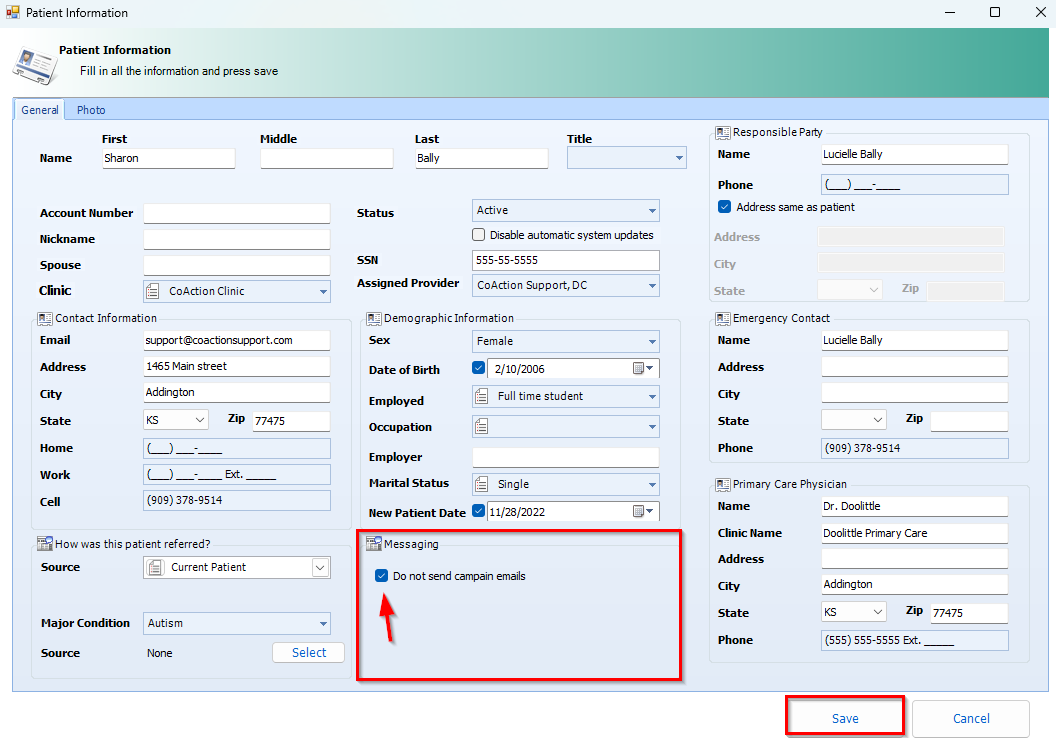Switch to the Photo tab
The image size is (1056, 738).
(91, 110)
